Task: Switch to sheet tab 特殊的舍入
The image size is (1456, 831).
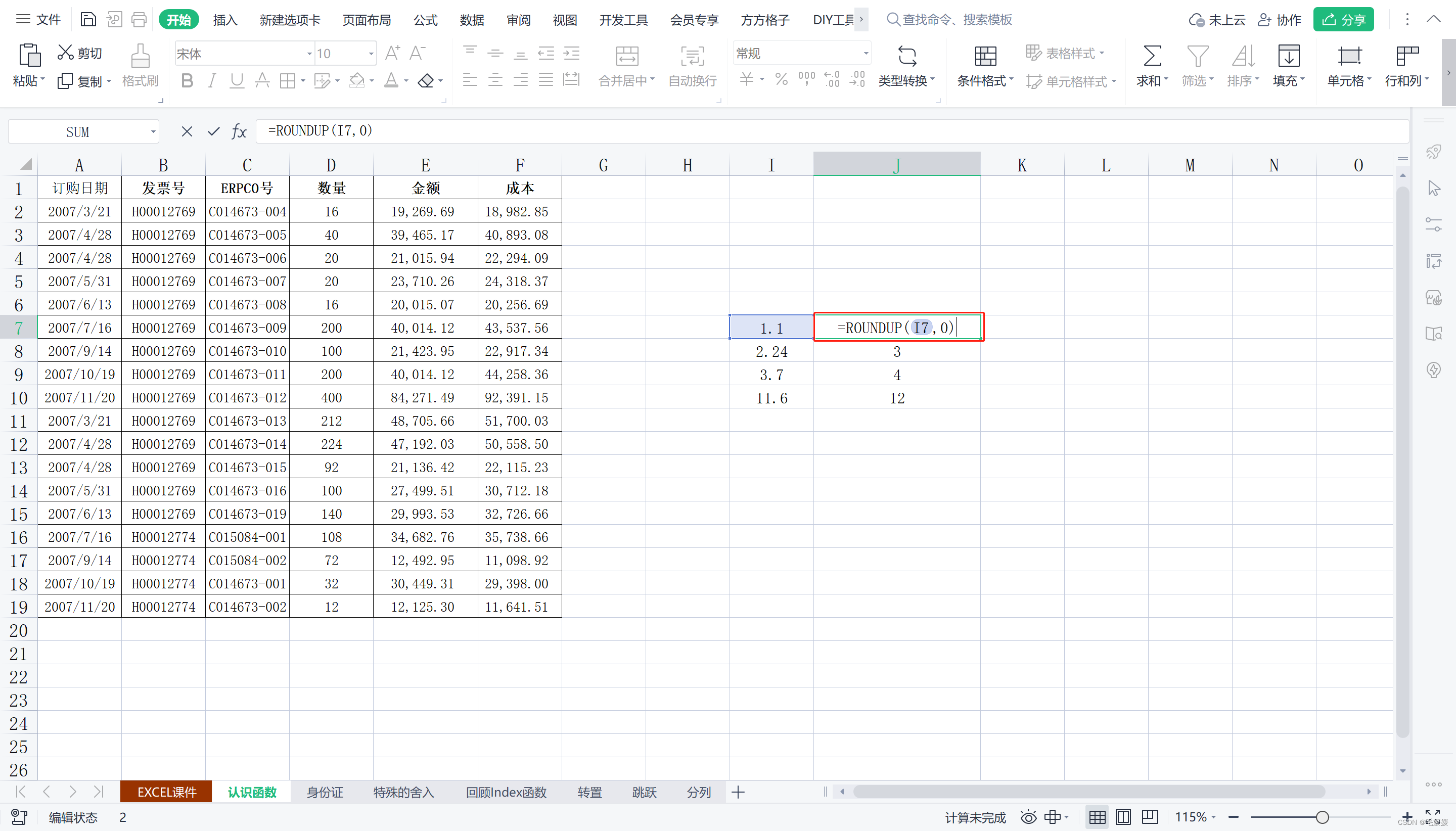Action: tap(403, 792)
